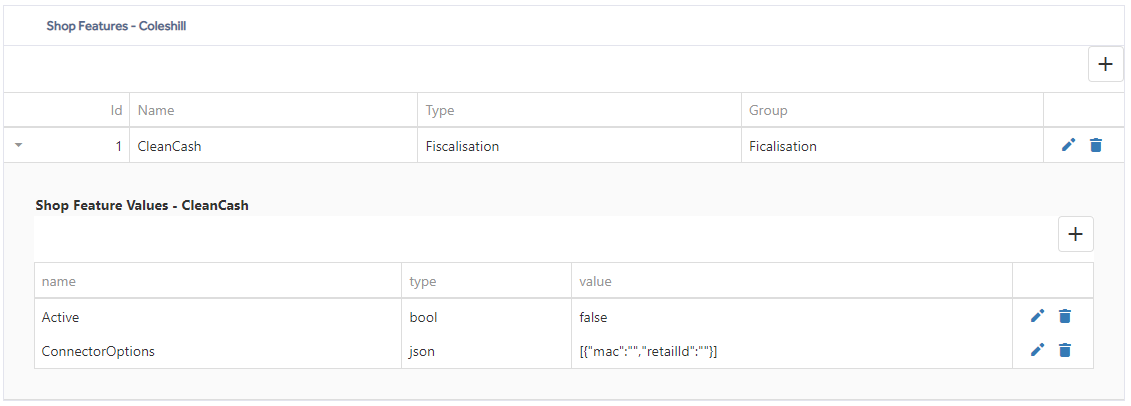
Task: Select the CleanCash name cell
Action: click(273, 146)
